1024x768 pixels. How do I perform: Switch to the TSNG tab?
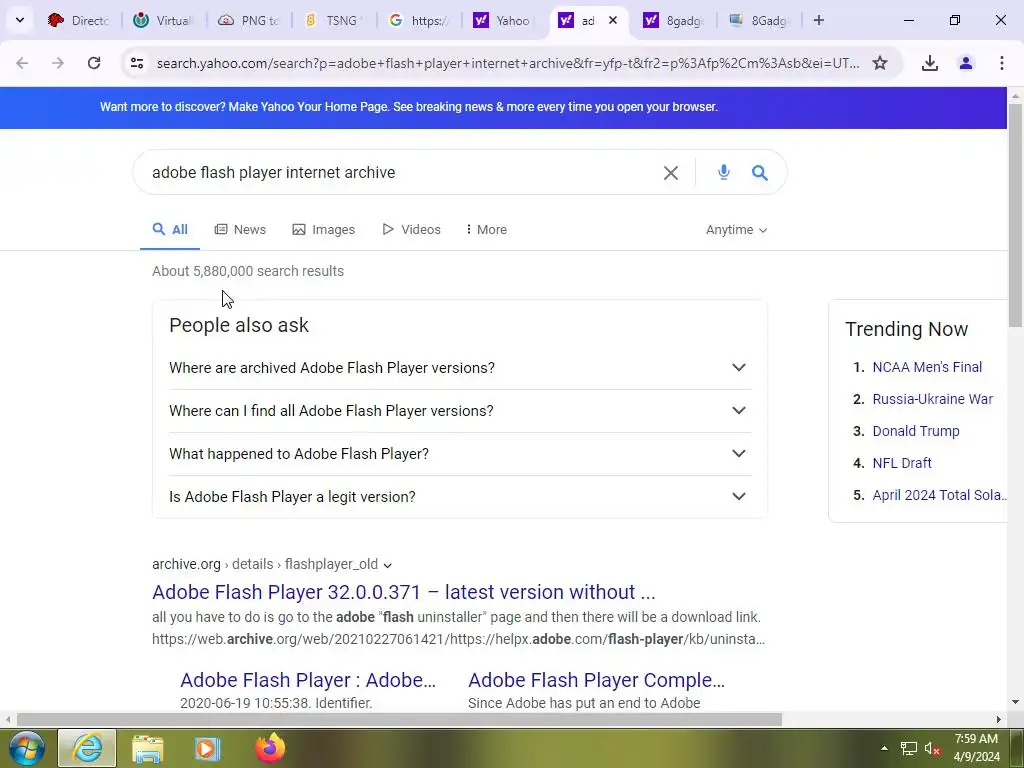tap(334, 20)
